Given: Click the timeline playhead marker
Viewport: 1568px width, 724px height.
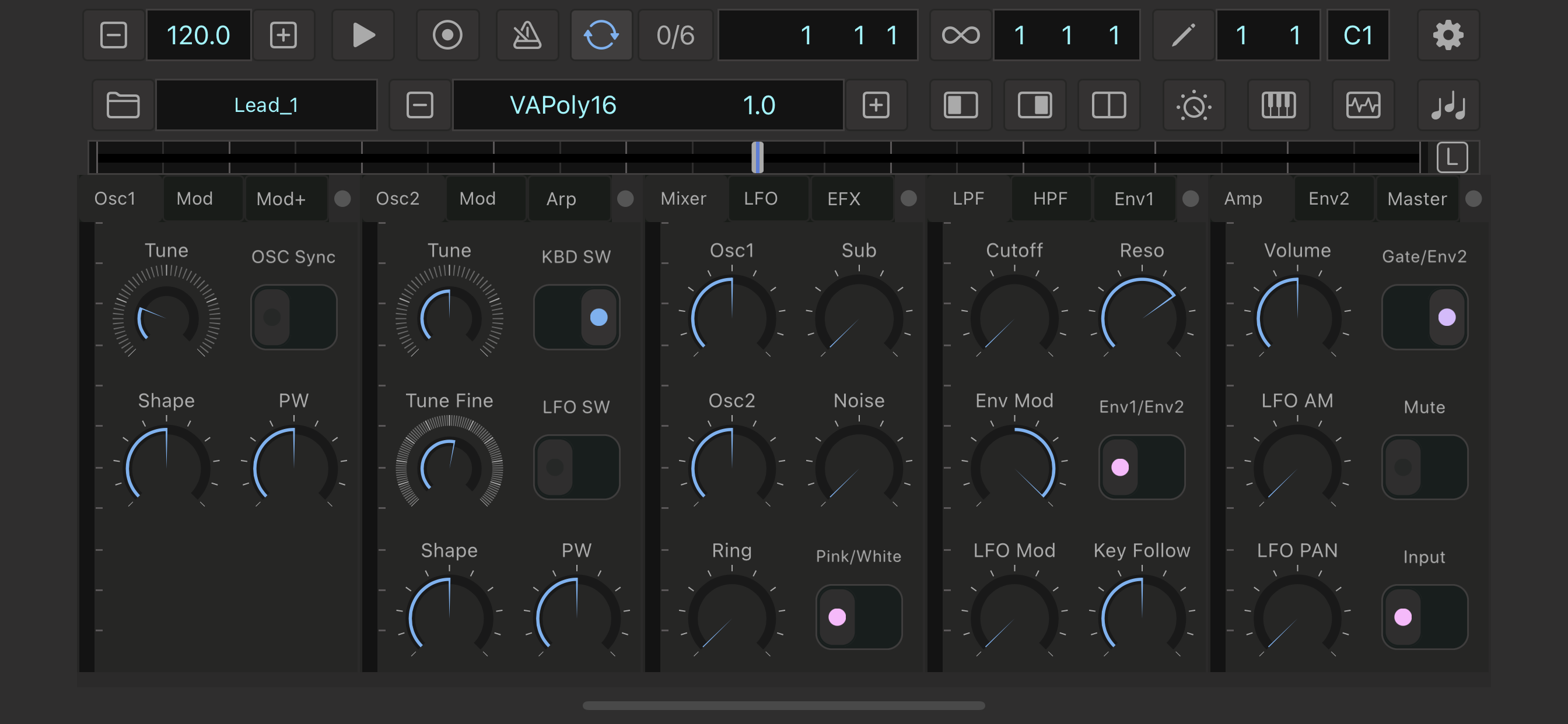Looking at the screenshot, I should pos(757,157).
